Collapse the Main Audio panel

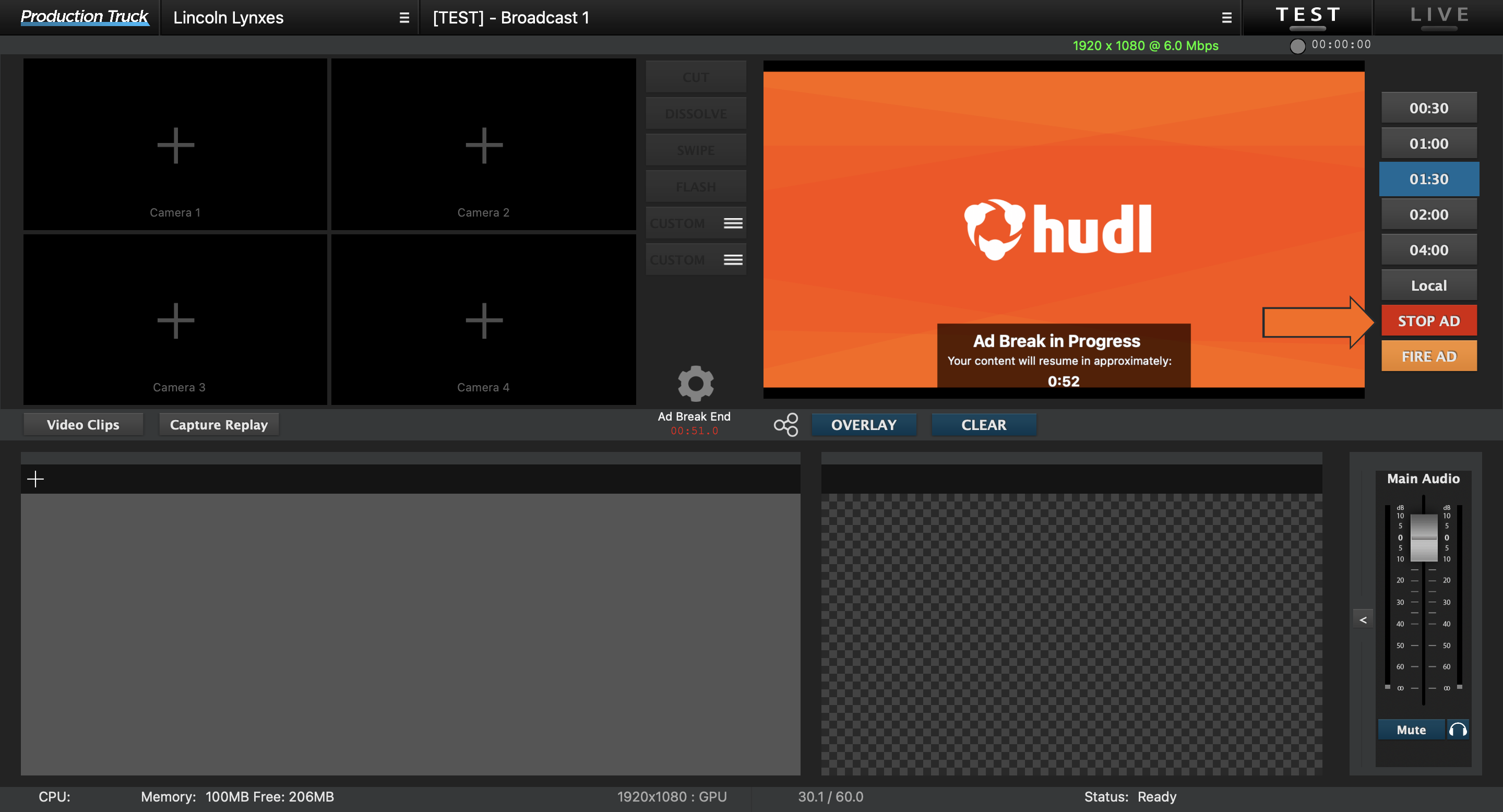tap(1363, 619)
